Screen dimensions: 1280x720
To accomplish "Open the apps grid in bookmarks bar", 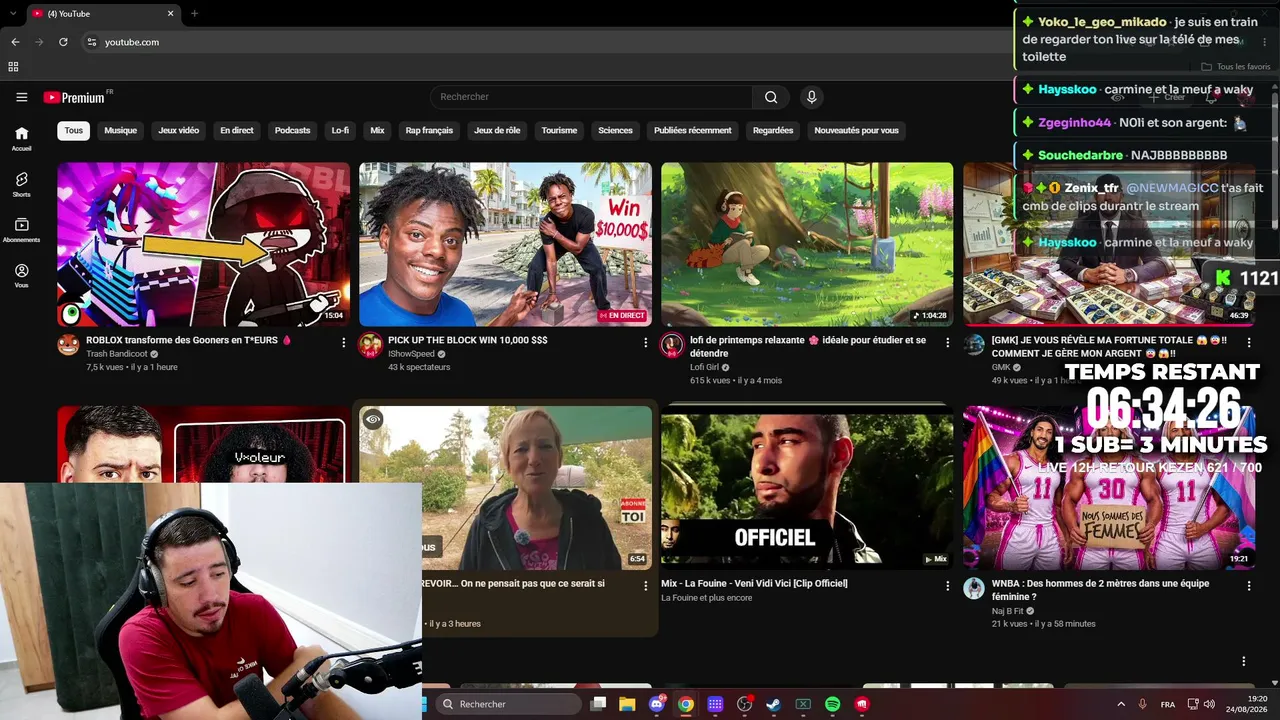I will click(13, 67).
